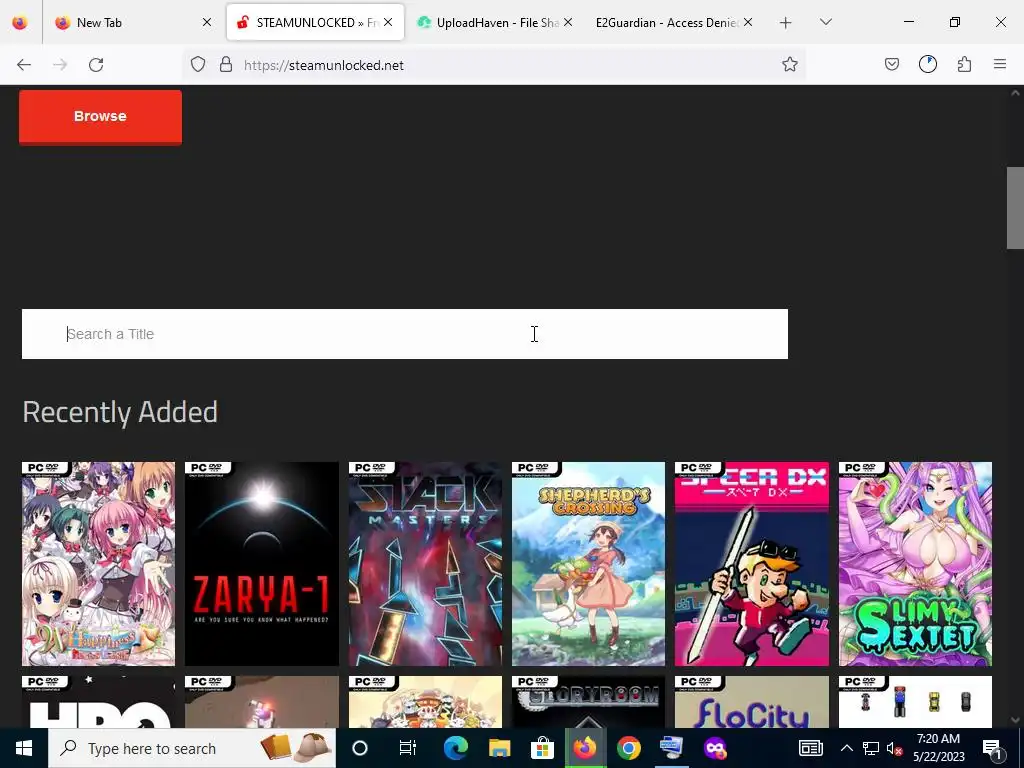Screen dimensions: 1024x768
Task: Open the Firefox hamburger application menu
Action: (1000, 64)
